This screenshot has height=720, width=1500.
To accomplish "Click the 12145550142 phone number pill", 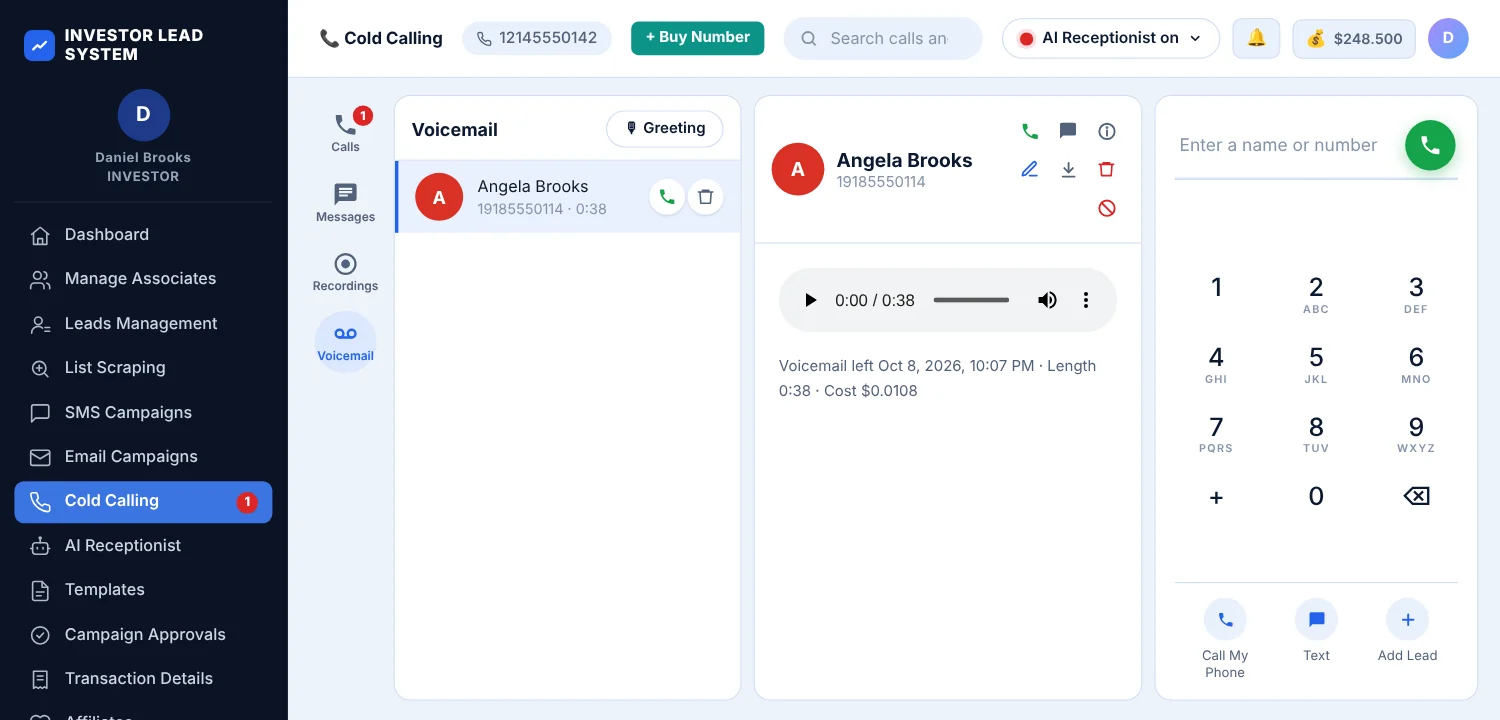I will tap(537, 38).
